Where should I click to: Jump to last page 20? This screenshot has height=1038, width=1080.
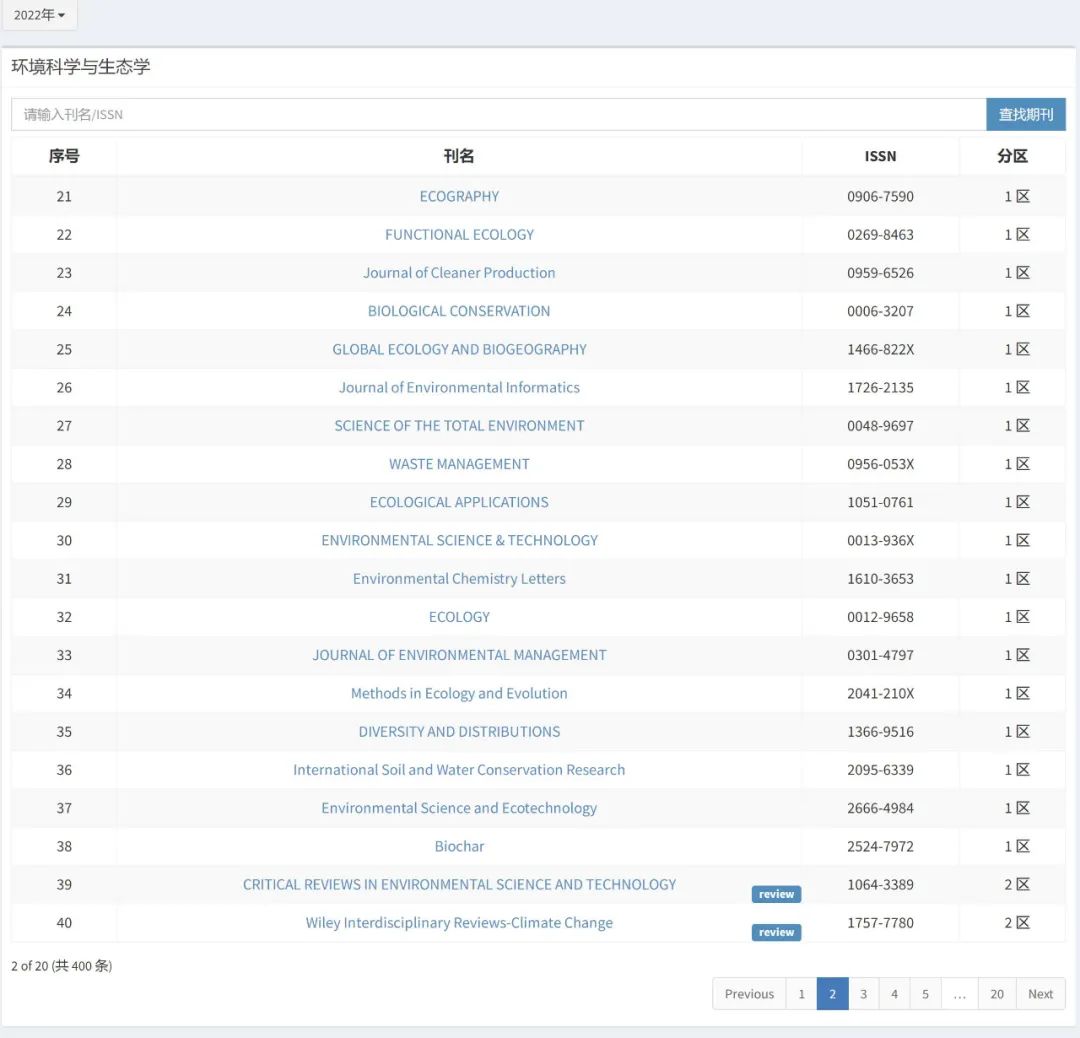point(997,994)
